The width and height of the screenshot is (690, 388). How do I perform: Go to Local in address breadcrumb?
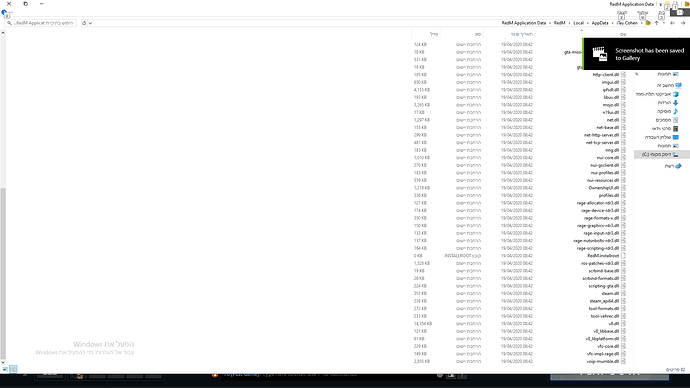[578, 23]
